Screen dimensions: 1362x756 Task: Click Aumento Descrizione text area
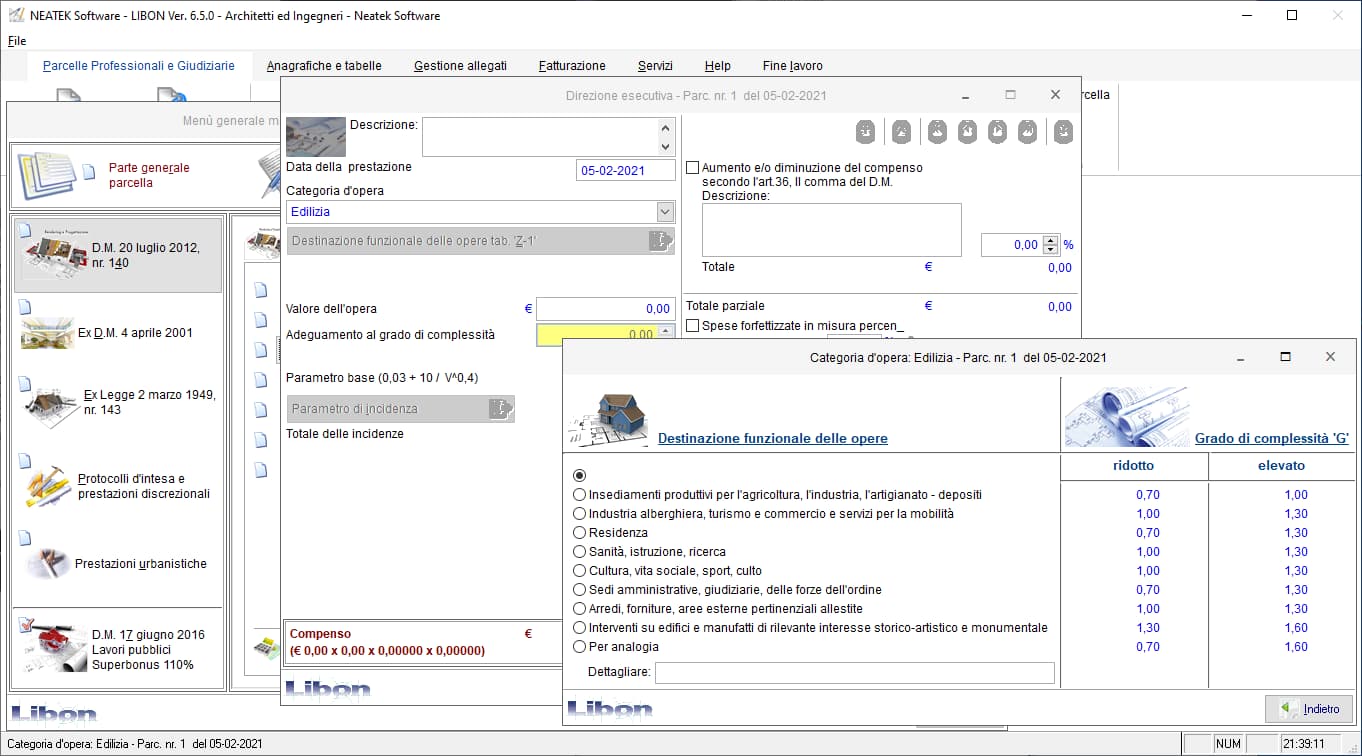(831, 230)
